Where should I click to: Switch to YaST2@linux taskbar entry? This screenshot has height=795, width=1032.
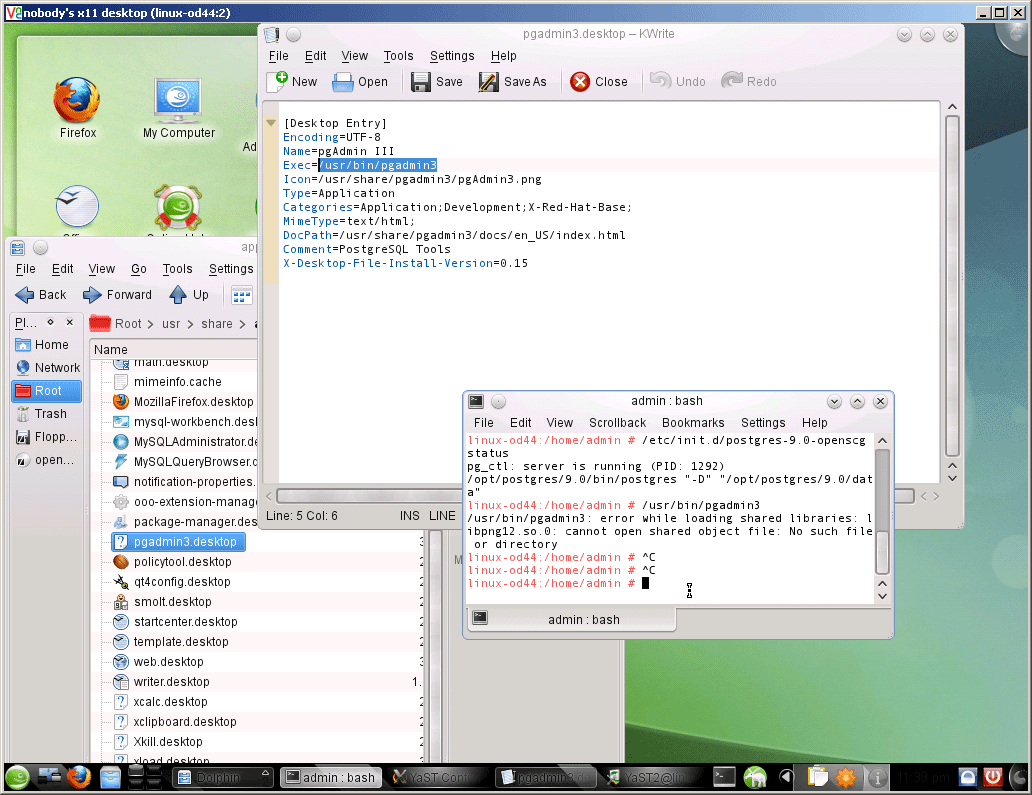point(653,777)
